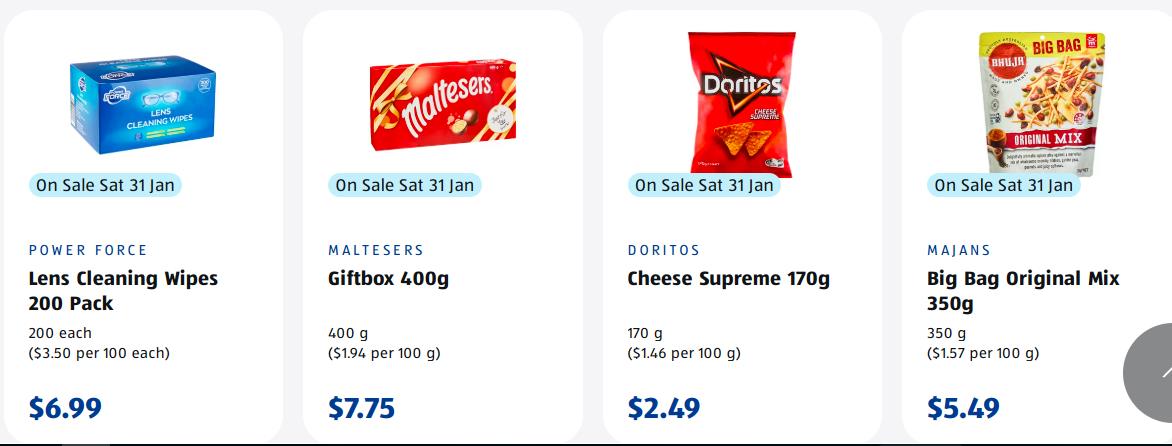The height and width of the screenshot is (446, 1172).
Task: Click the $2.49 Doritos price
Action: click(x=663, y=408)
